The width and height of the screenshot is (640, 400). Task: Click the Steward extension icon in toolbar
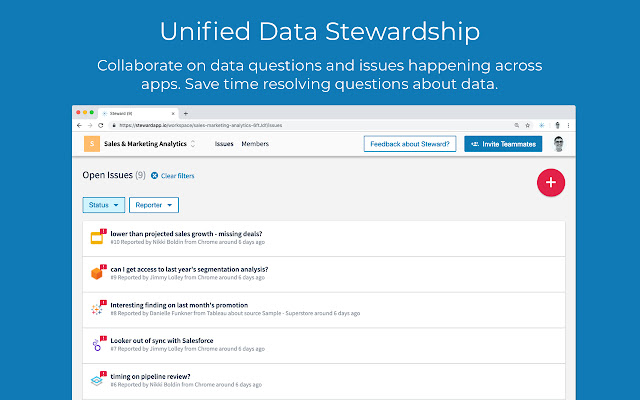[542, 125]
